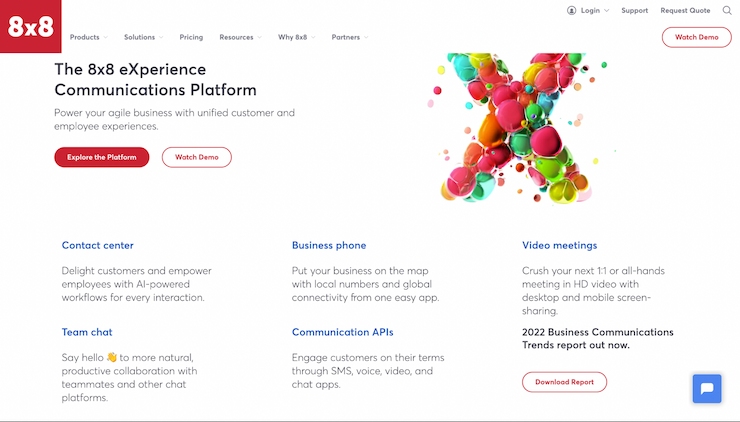Viewport: 740px width, 422px height.
Task: Open the Communication APIs link
Action: (342, 332)
